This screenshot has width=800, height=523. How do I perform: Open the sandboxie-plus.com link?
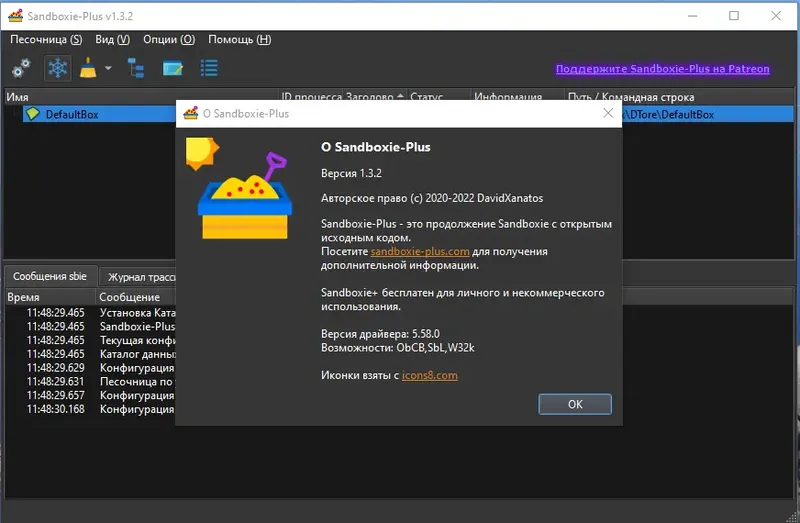click(420, 252)
